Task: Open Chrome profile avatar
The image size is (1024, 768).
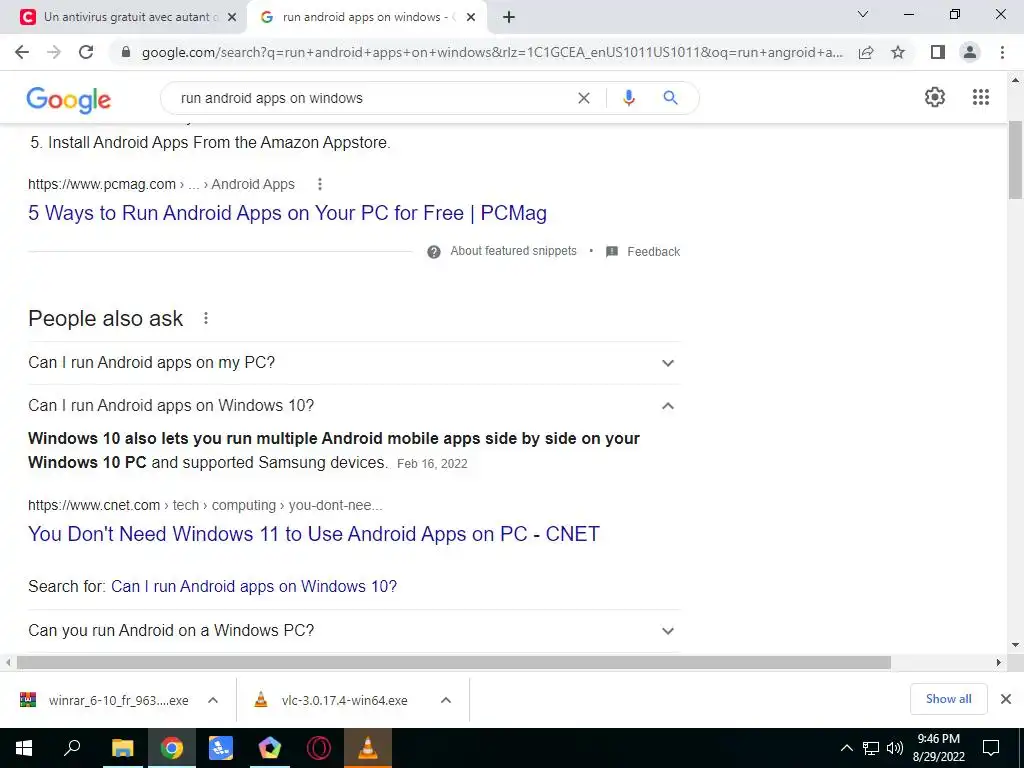Action: coord(970,52)
